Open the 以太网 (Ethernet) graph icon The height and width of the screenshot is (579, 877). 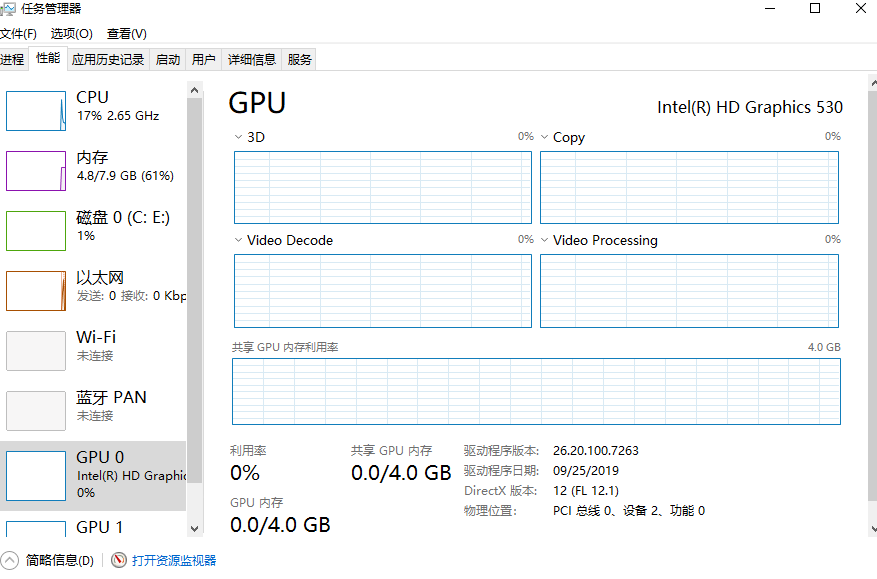coord(36,290)
